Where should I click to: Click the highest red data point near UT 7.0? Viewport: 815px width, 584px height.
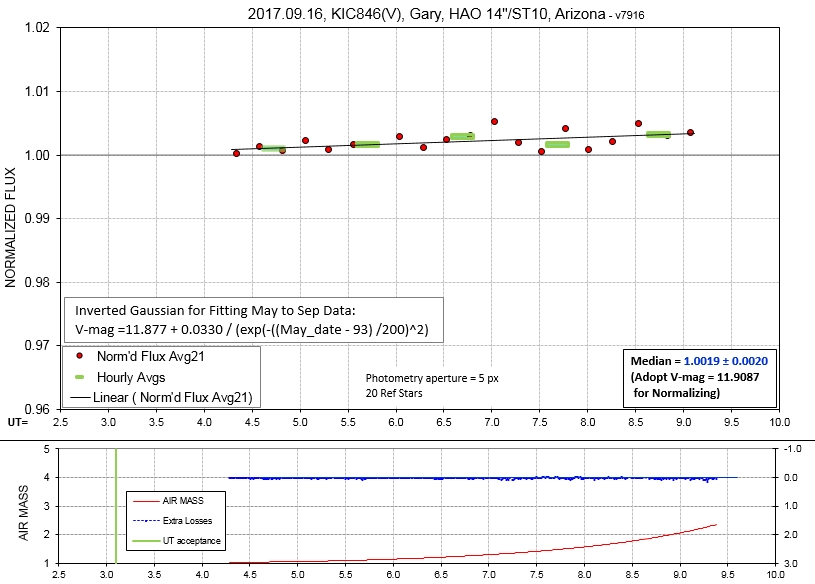pyautogui.click(x=494, y=122)
